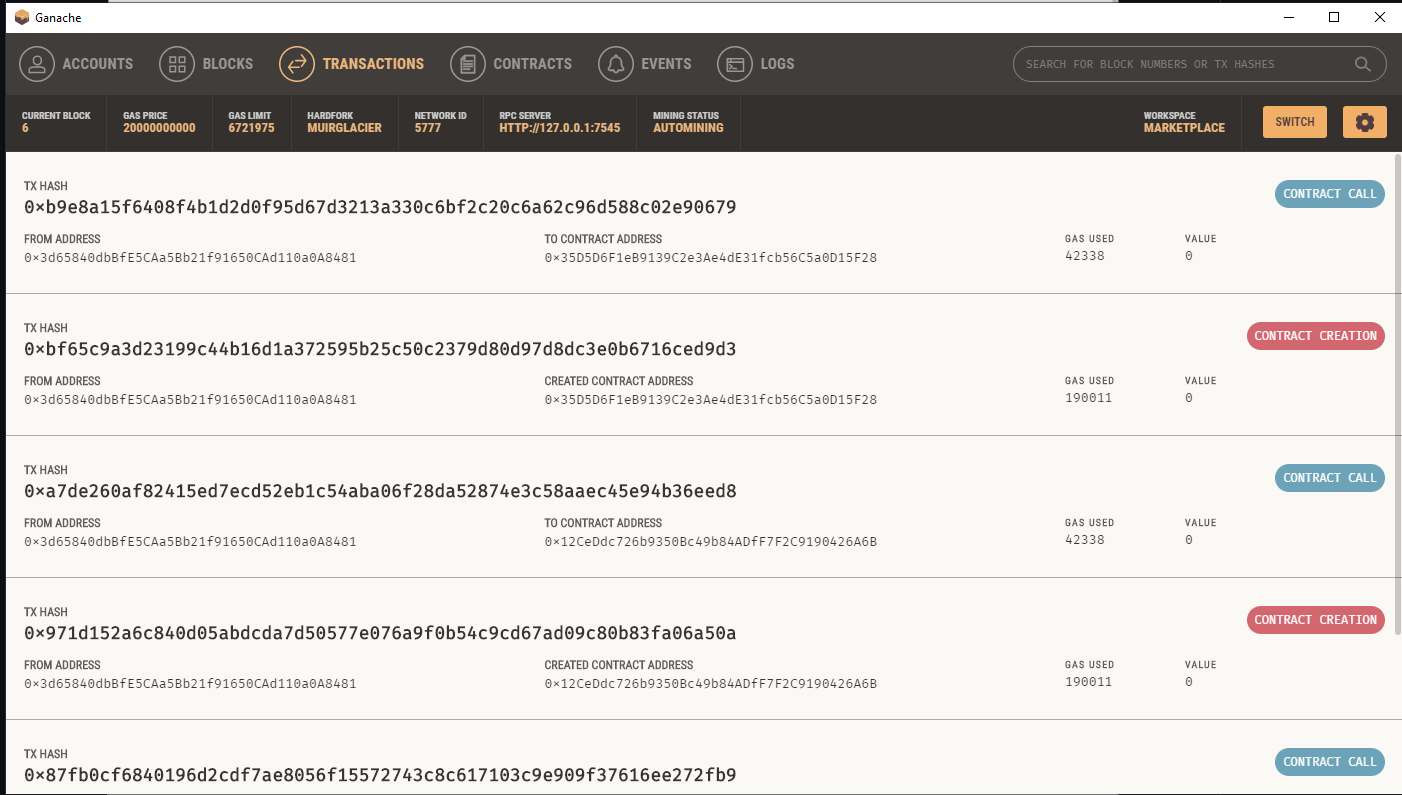Maximize the Ganache window
This screenshot has width=1402, height=795.
click(1334, 17)
